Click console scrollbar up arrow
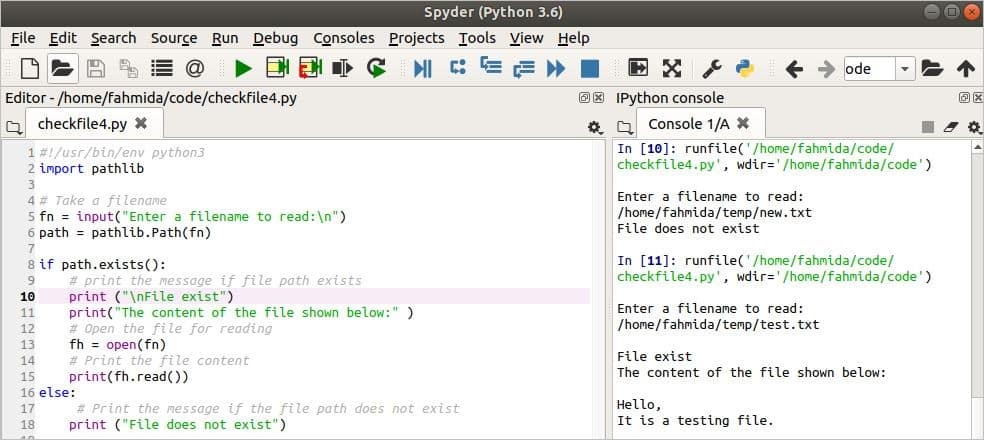 pyautogui.click(x=978, y=147)
